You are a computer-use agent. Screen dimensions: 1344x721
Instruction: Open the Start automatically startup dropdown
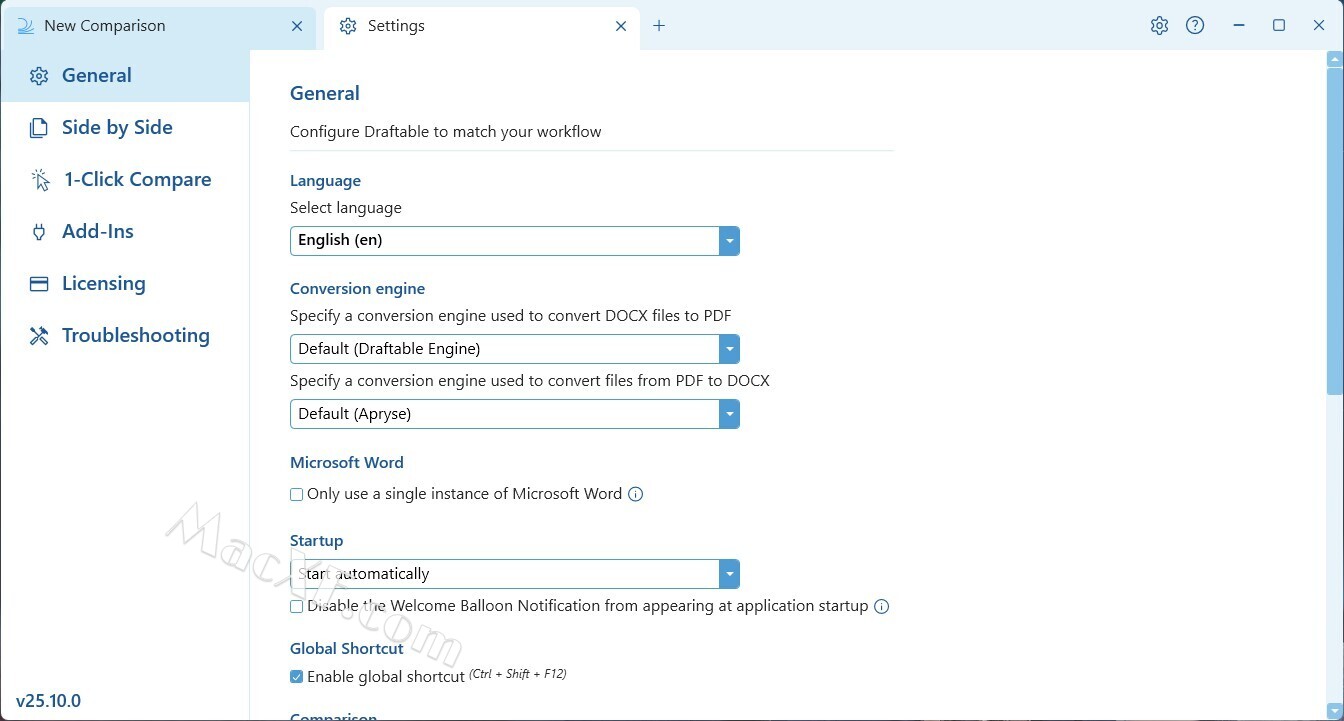click(729, 574)
